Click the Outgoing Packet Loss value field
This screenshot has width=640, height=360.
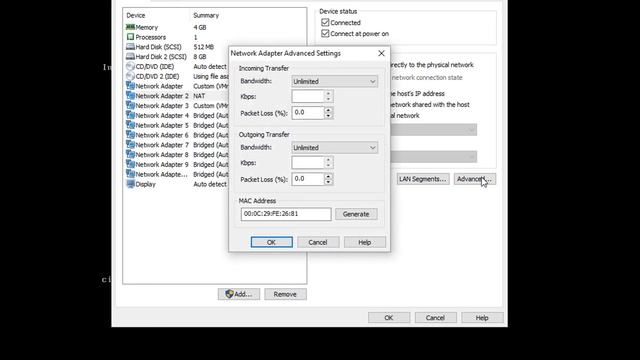(308, 179)
